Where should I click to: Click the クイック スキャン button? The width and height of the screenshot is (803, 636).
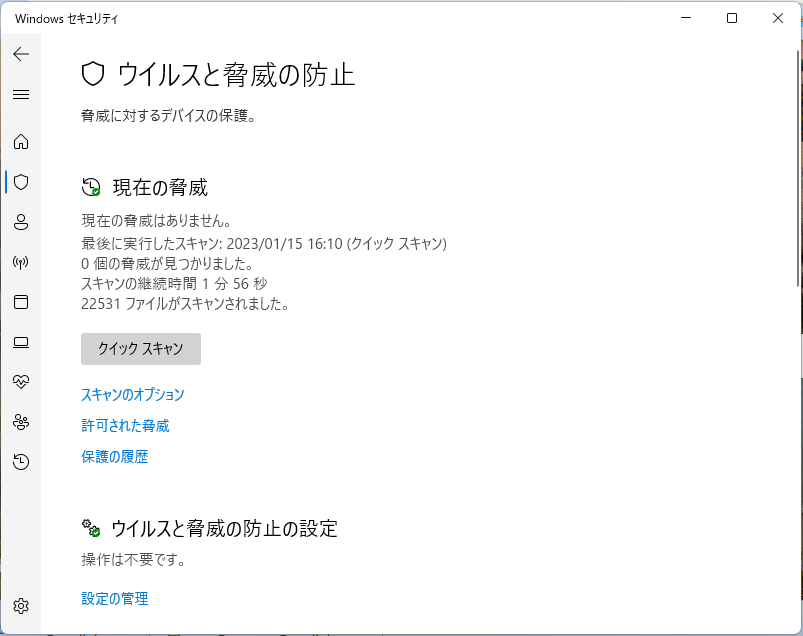[141, 349]
